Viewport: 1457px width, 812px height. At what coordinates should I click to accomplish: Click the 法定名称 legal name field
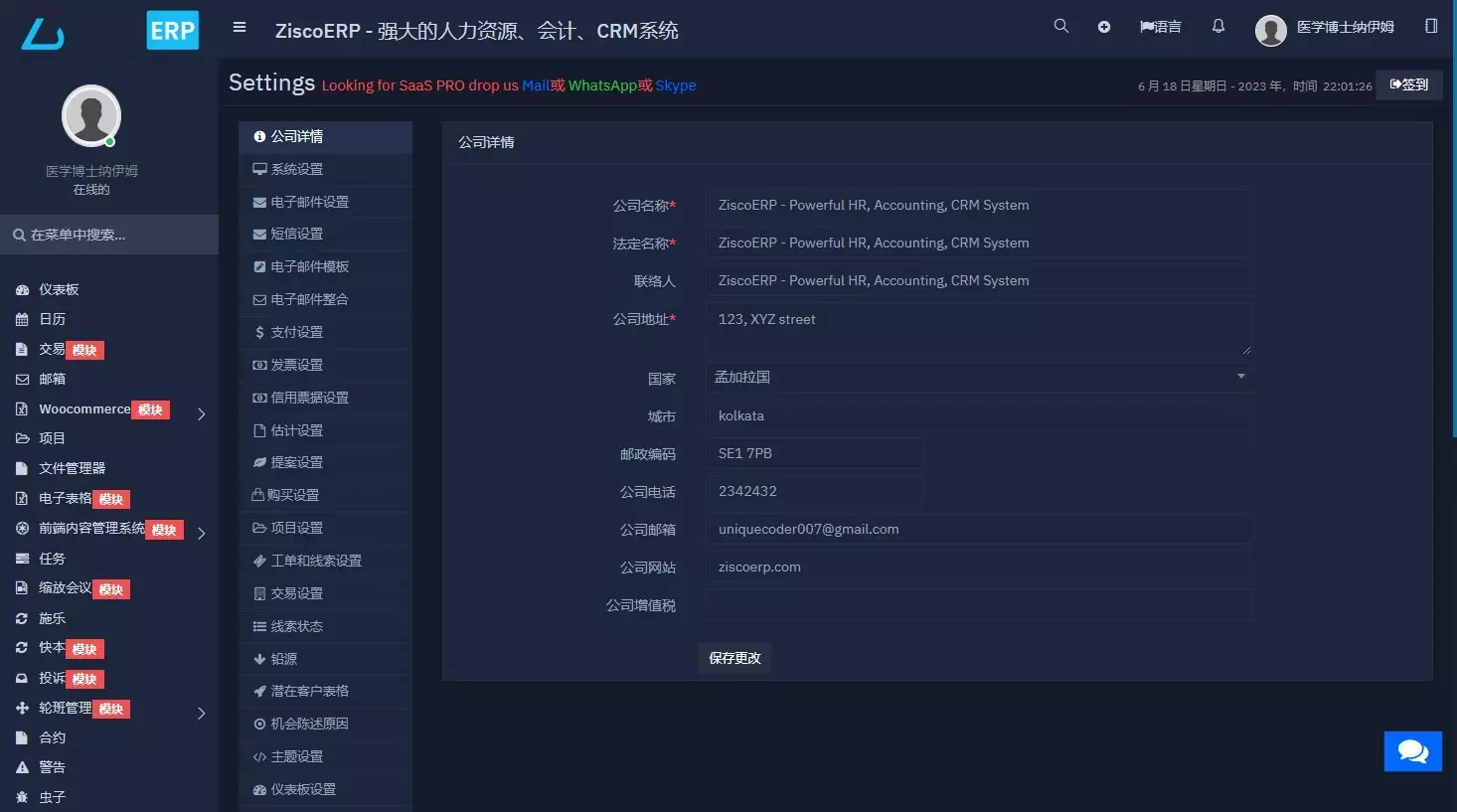pyautogui.click(x=978, y=243)
